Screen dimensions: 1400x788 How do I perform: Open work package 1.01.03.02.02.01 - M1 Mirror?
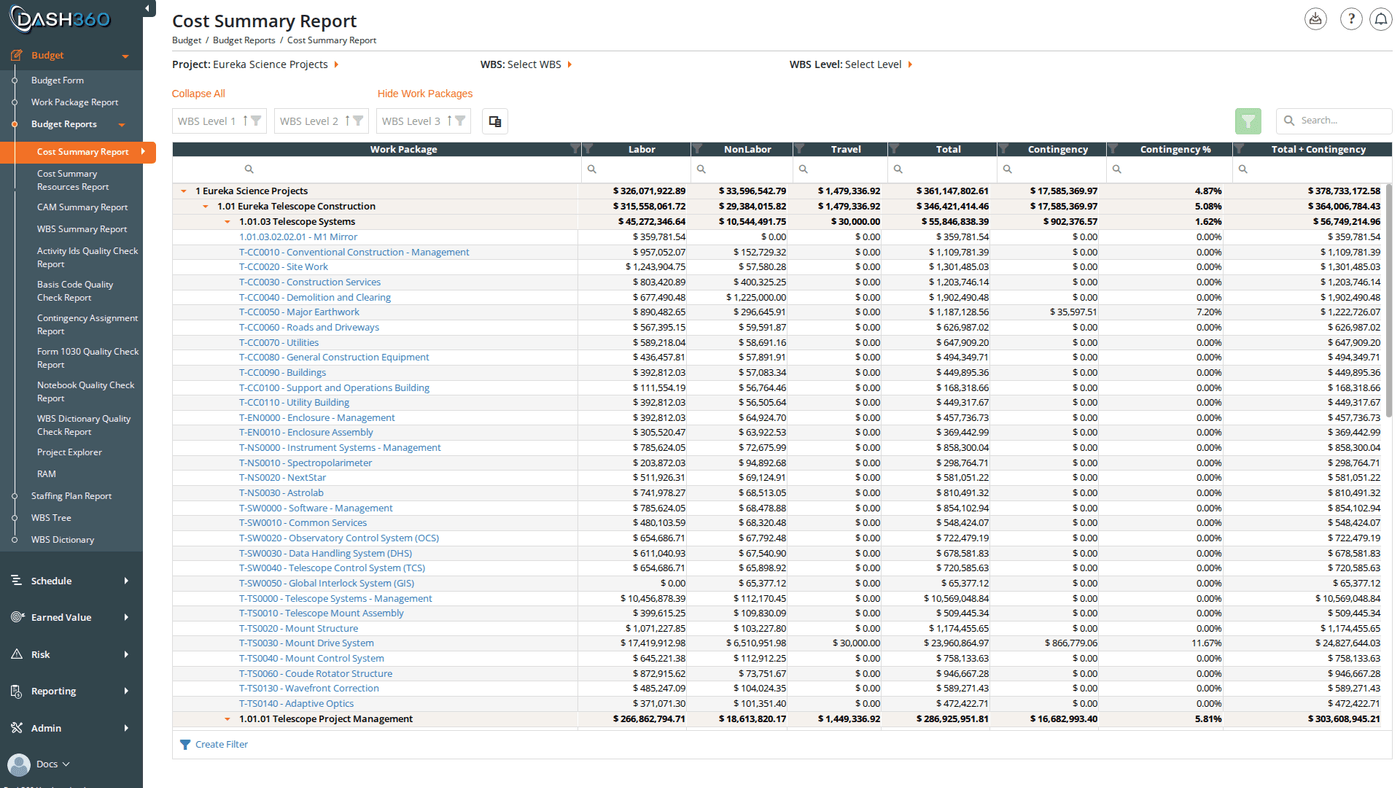coord(298,237)
